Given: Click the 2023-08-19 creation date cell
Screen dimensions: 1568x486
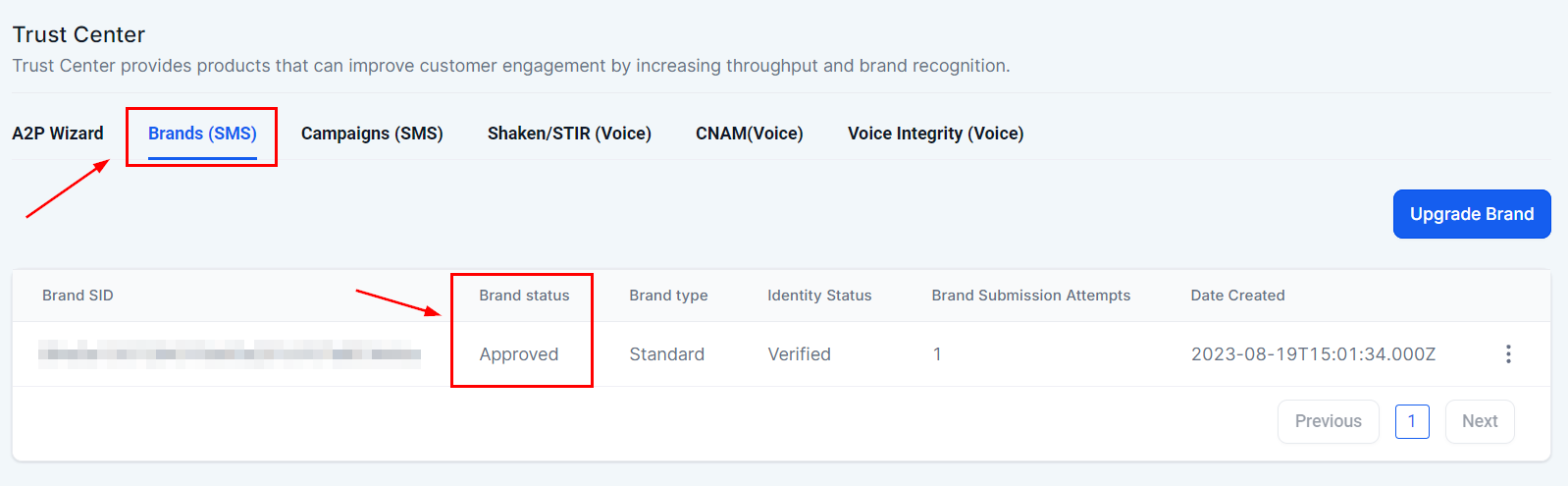Looking at the screenshot, I should pos(1313,354).
